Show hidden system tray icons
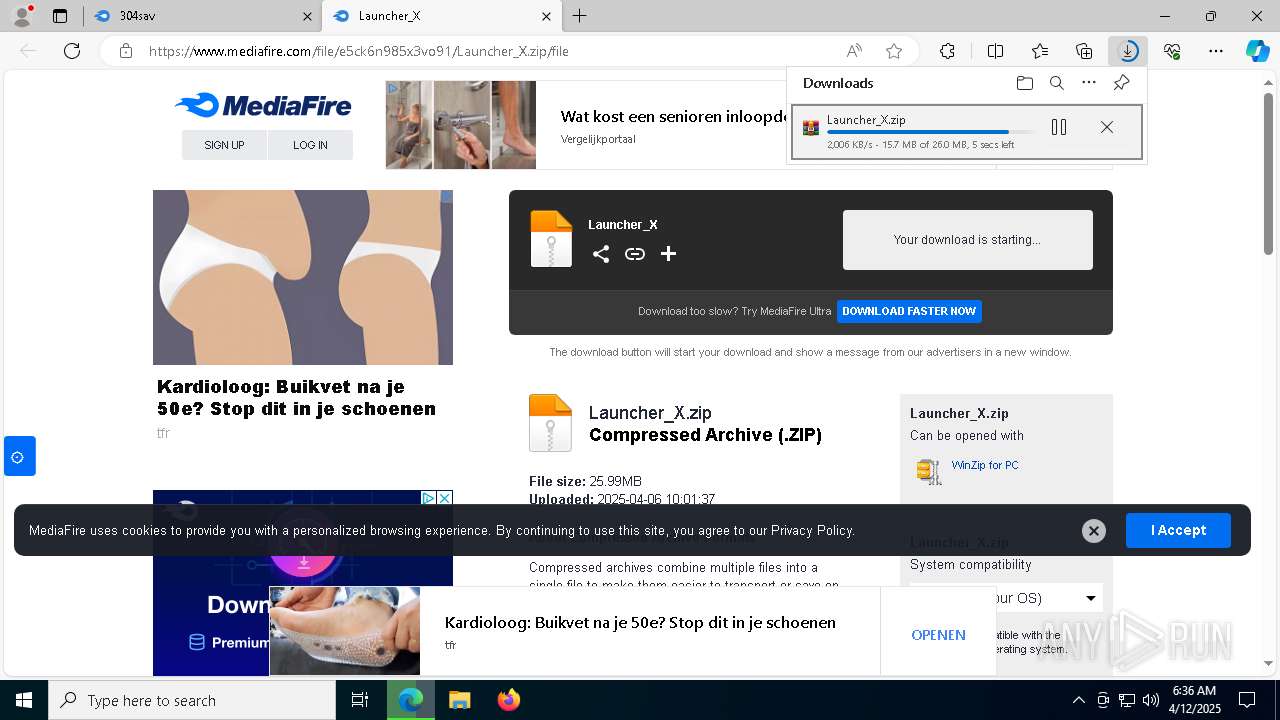 [1078, 700]
